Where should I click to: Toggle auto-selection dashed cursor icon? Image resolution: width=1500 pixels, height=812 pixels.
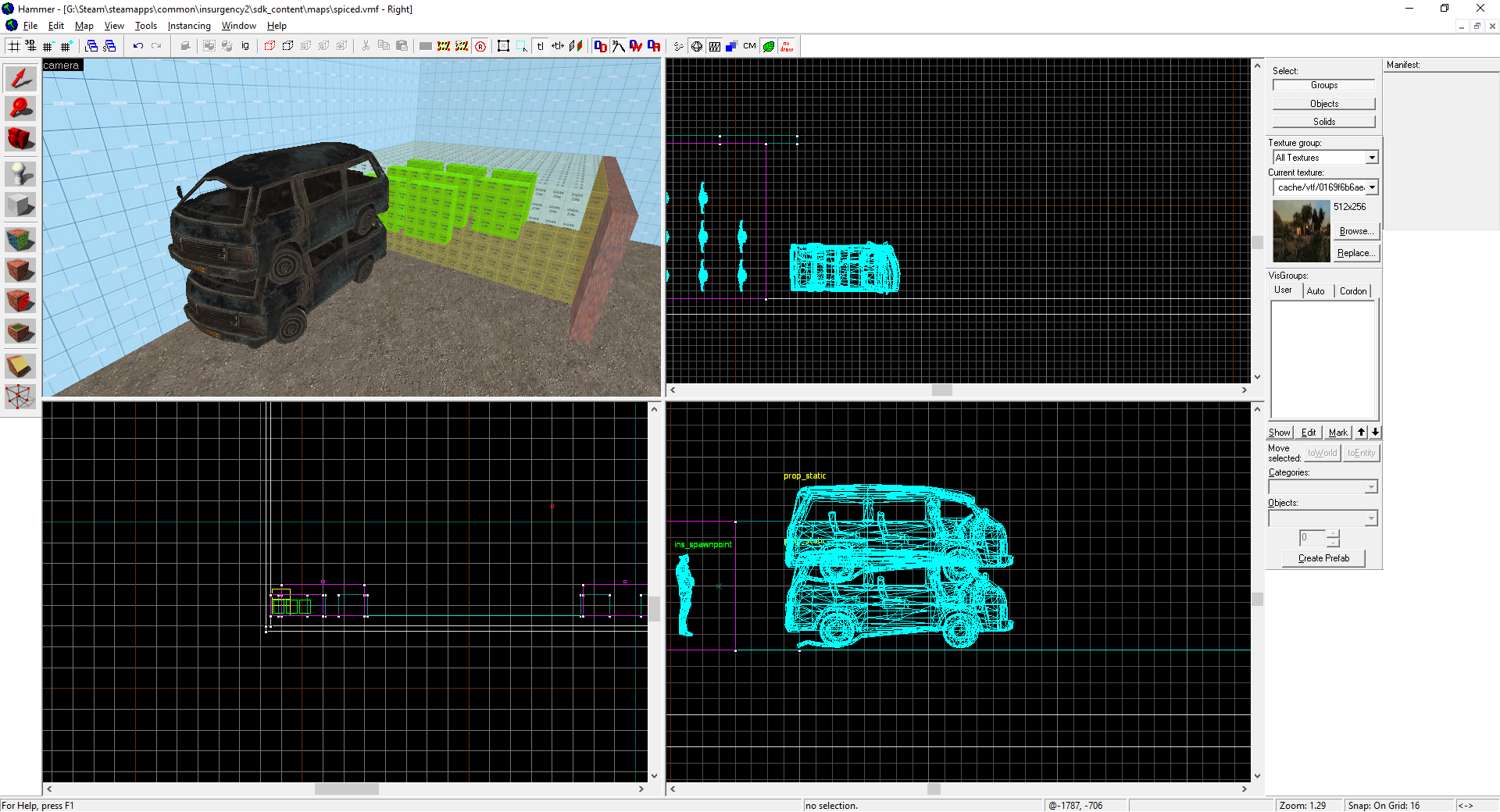[522, 46]
